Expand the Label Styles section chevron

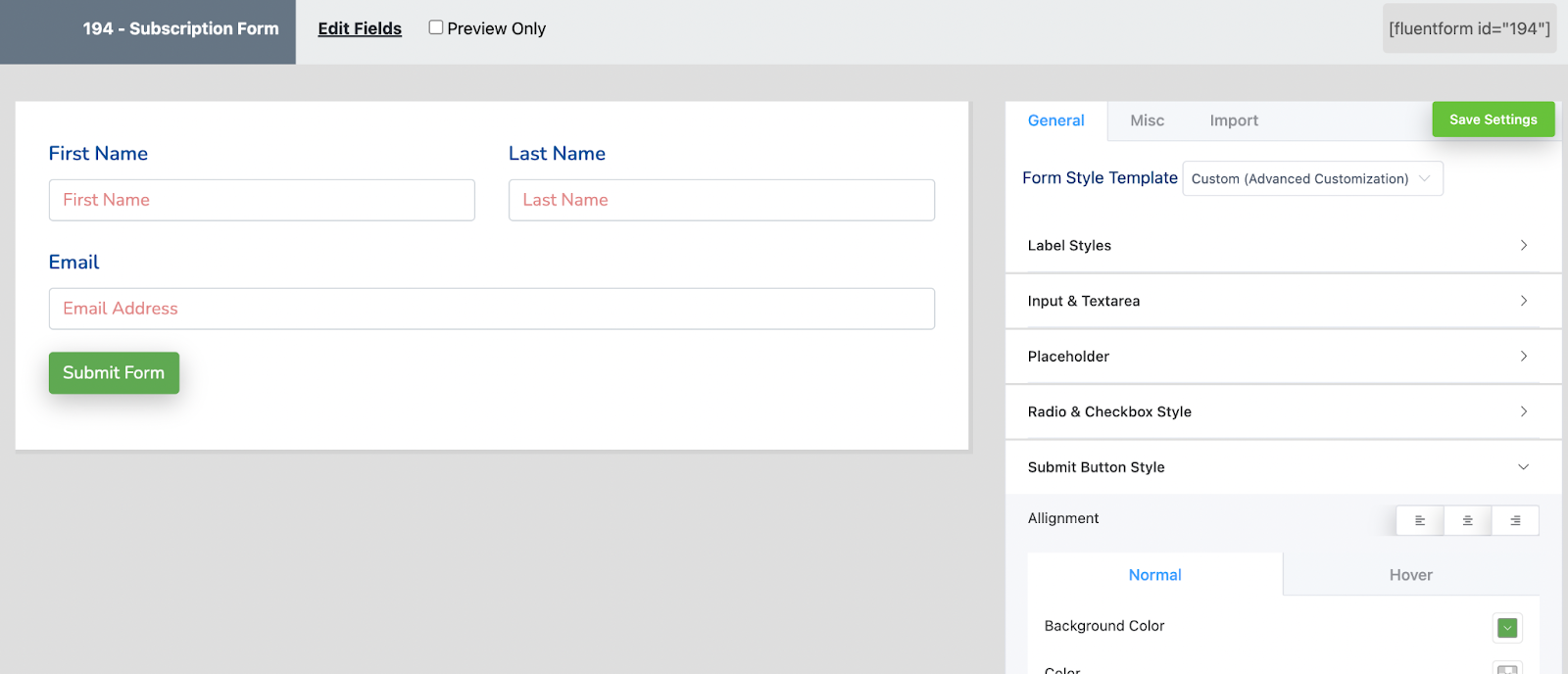(x=1524, y=245)
